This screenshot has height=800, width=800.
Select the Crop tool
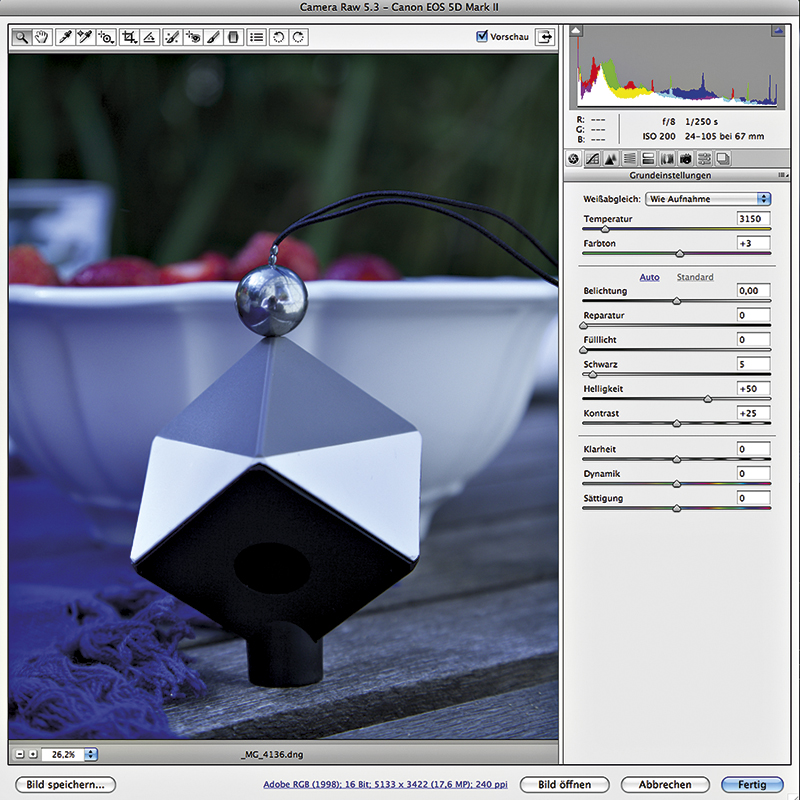(x=128, y=37)
